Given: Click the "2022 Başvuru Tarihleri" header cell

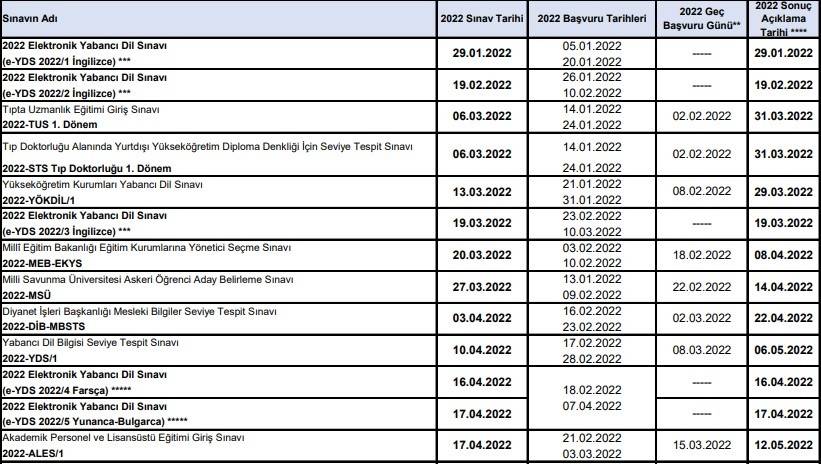Looking at the screenshot, I should pos(591,20).
